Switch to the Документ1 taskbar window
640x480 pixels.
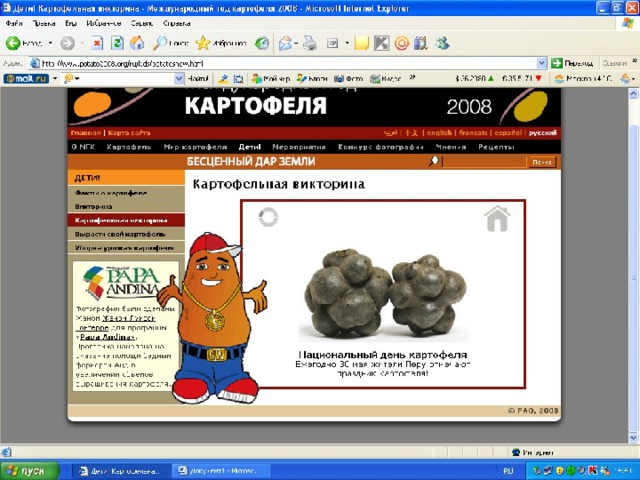(221, 471)
